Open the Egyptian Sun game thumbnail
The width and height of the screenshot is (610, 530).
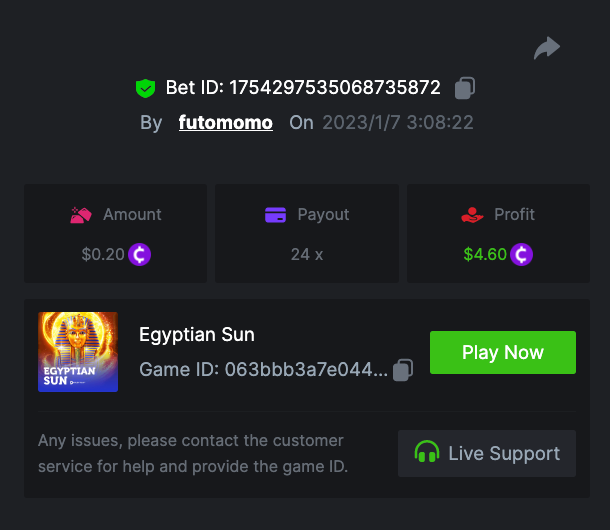[78, 351]
